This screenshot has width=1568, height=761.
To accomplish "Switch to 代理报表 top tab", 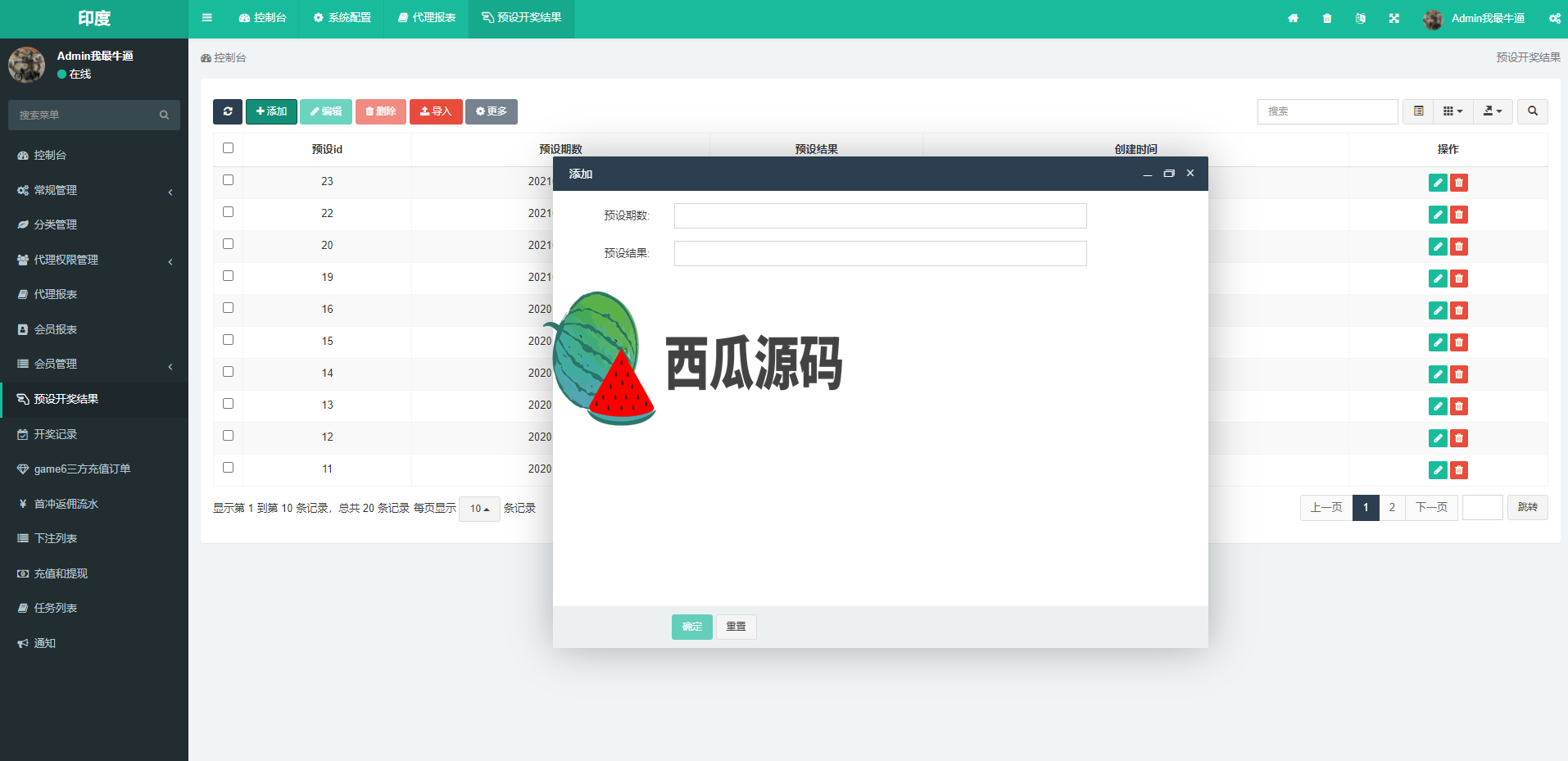I will click(x=426, y=18).
